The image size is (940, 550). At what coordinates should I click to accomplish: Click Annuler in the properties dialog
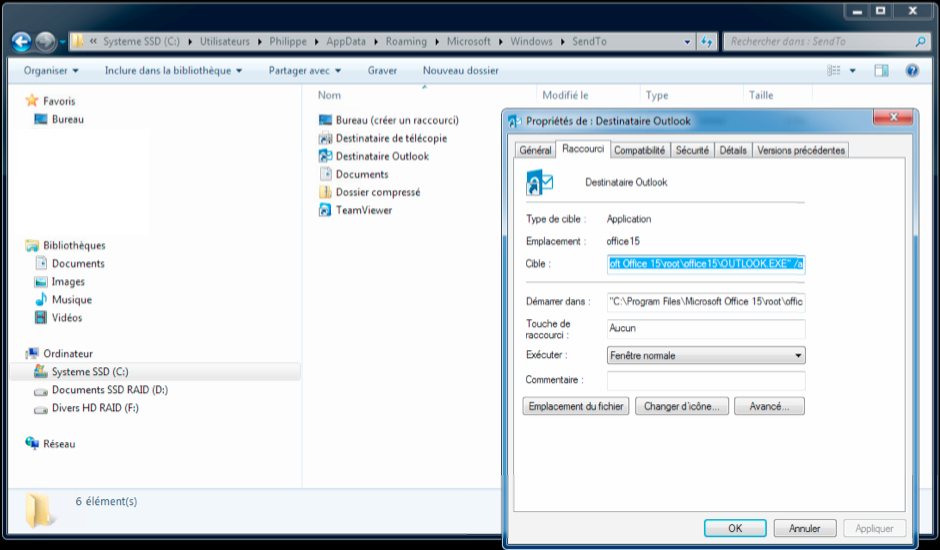(x=805, y=528)
